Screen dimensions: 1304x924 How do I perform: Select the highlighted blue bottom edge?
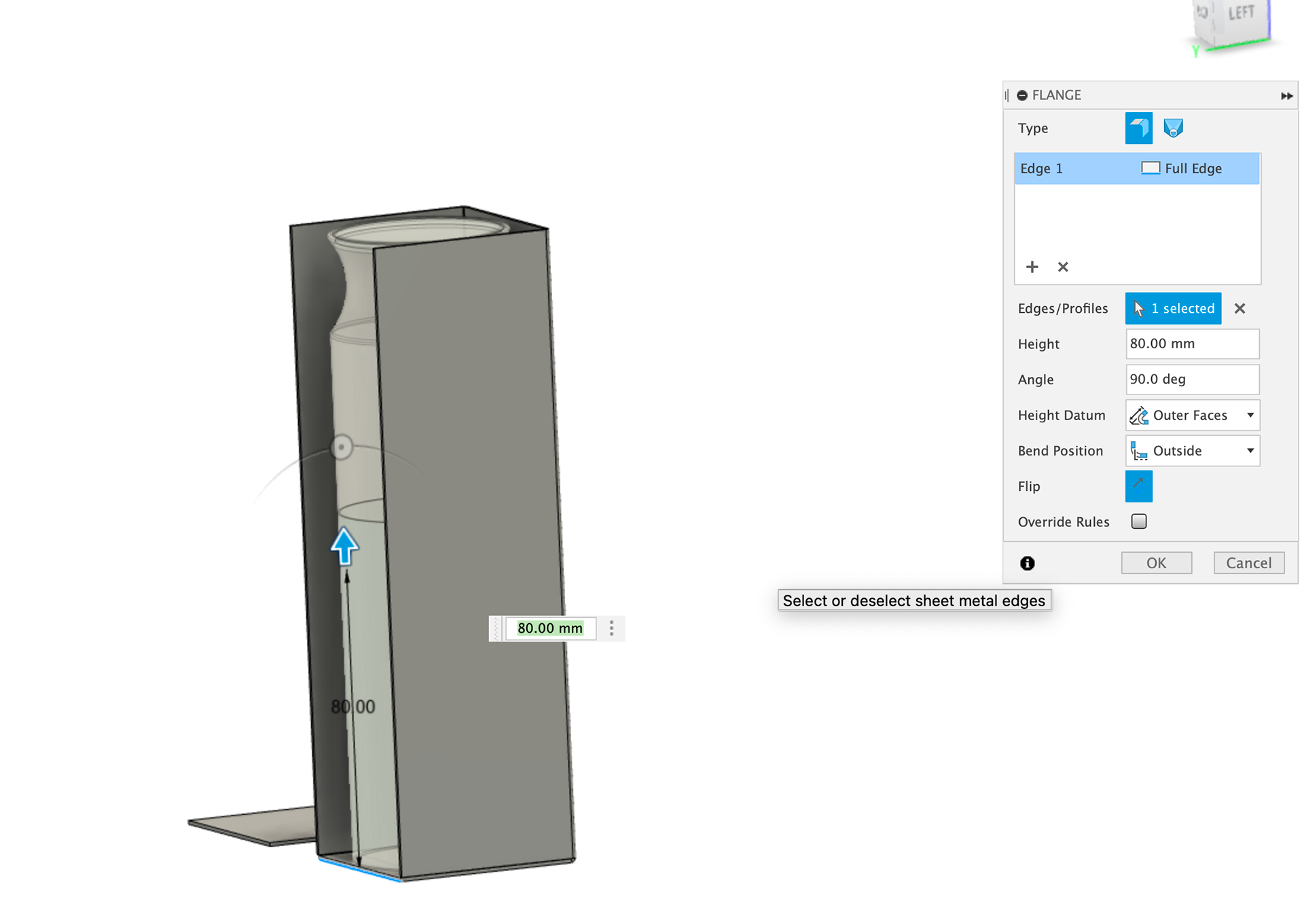tap(359, 870)
